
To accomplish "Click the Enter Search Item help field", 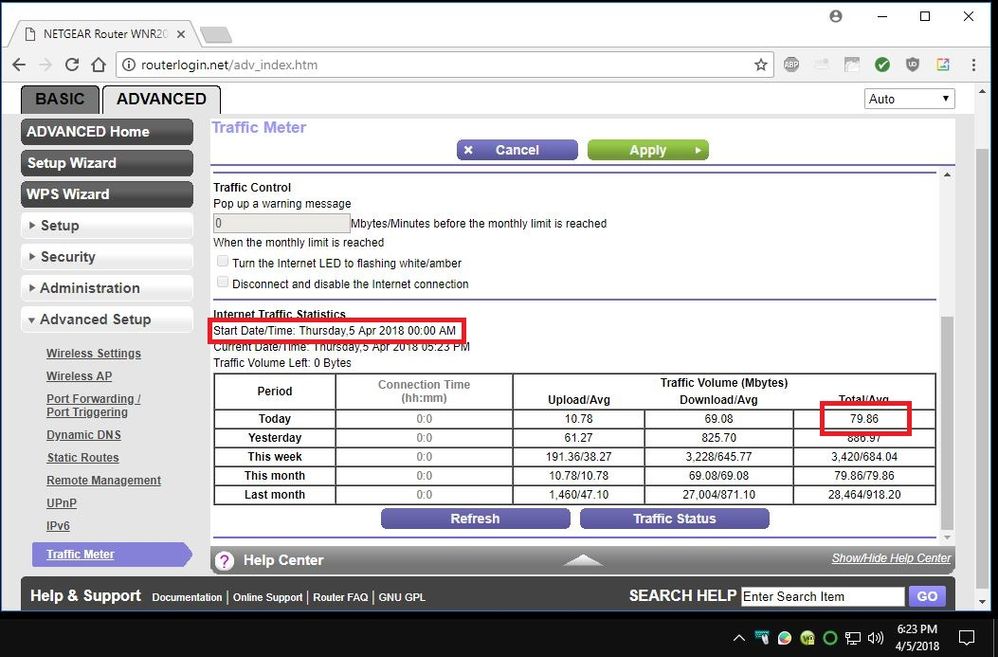I will click(x=822, y=596).
